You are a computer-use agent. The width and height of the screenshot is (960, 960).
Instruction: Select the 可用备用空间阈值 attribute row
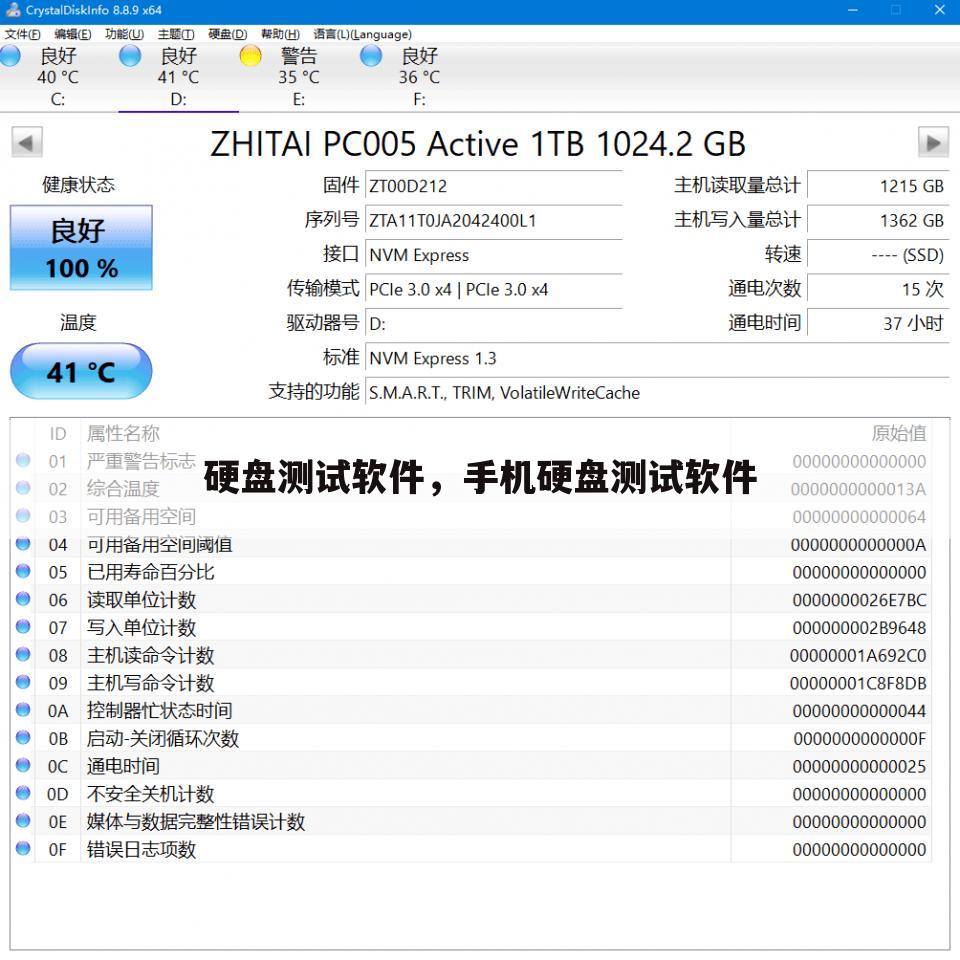click(x=471, y=544)
